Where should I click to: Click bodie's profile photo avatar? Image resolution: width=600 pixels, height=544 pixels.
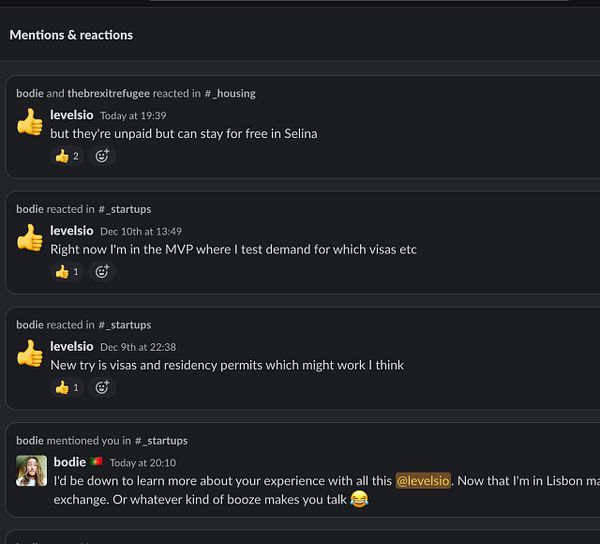pos(31,471)
